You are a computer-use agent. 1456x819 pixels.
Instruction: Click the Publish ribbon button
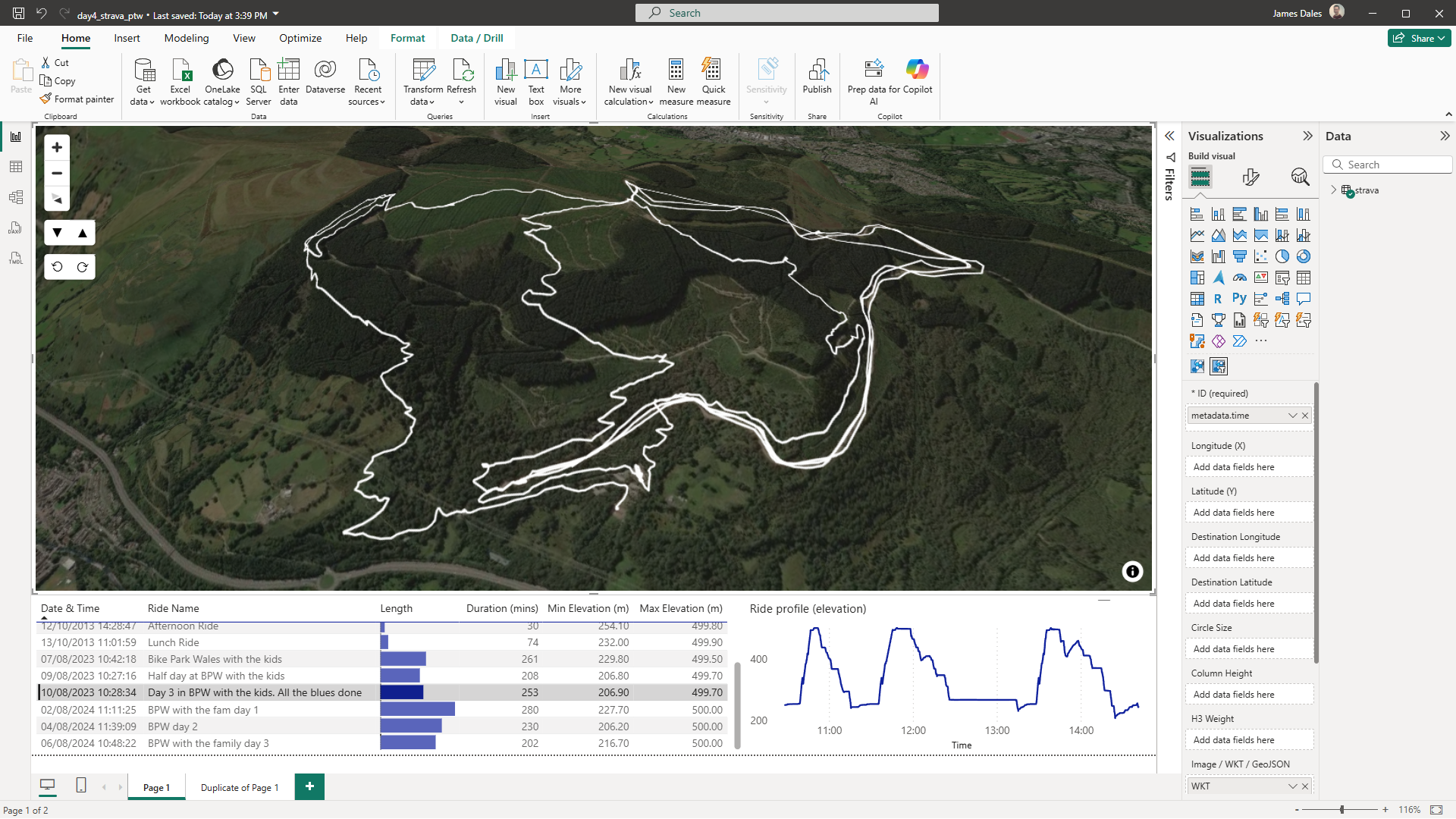click(817, 77)
